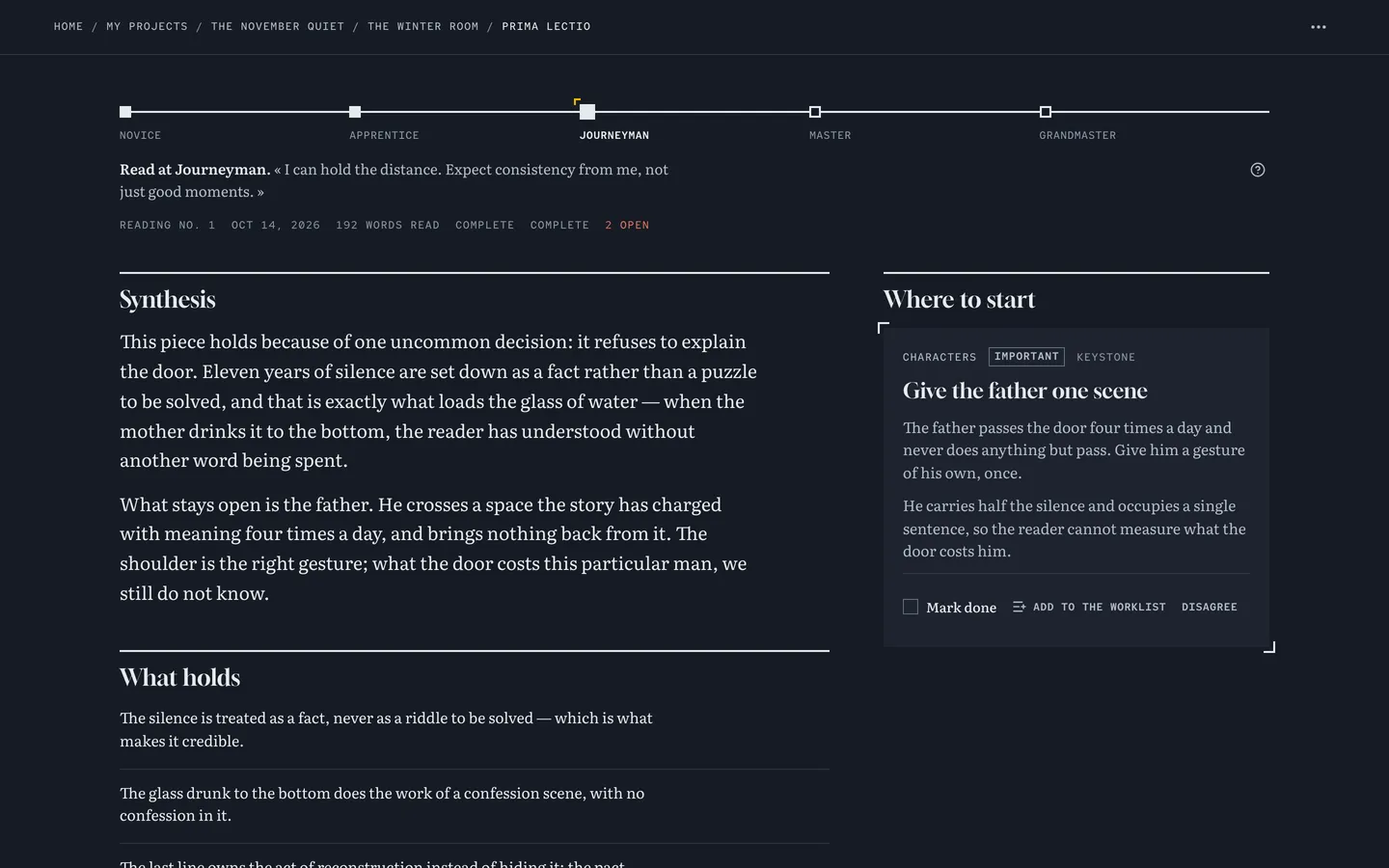Click the Novice level label

pos(141,136)
